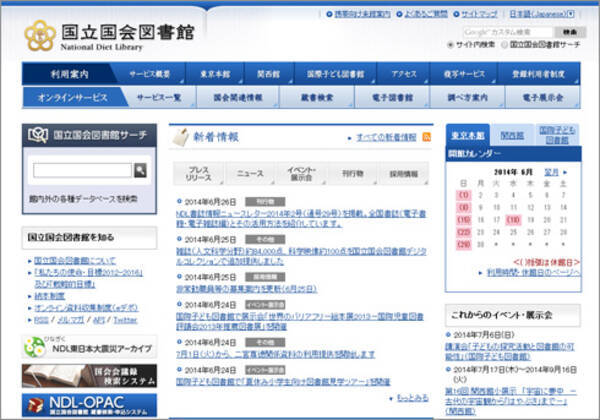
Task: Go to next month (翌月) in calendar
Action: pyautogui.click(x=551, y=171)
